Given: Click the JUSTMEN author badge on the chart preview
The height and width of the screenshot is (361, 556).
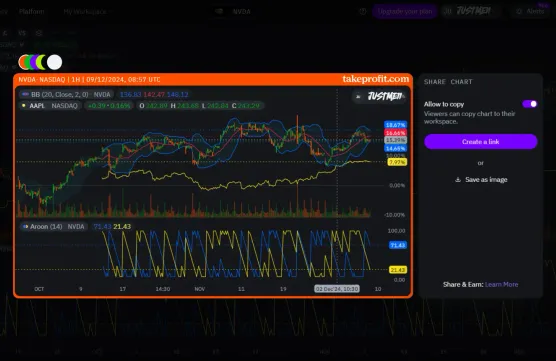Looking at the screenshot, I should pos(379,96).
